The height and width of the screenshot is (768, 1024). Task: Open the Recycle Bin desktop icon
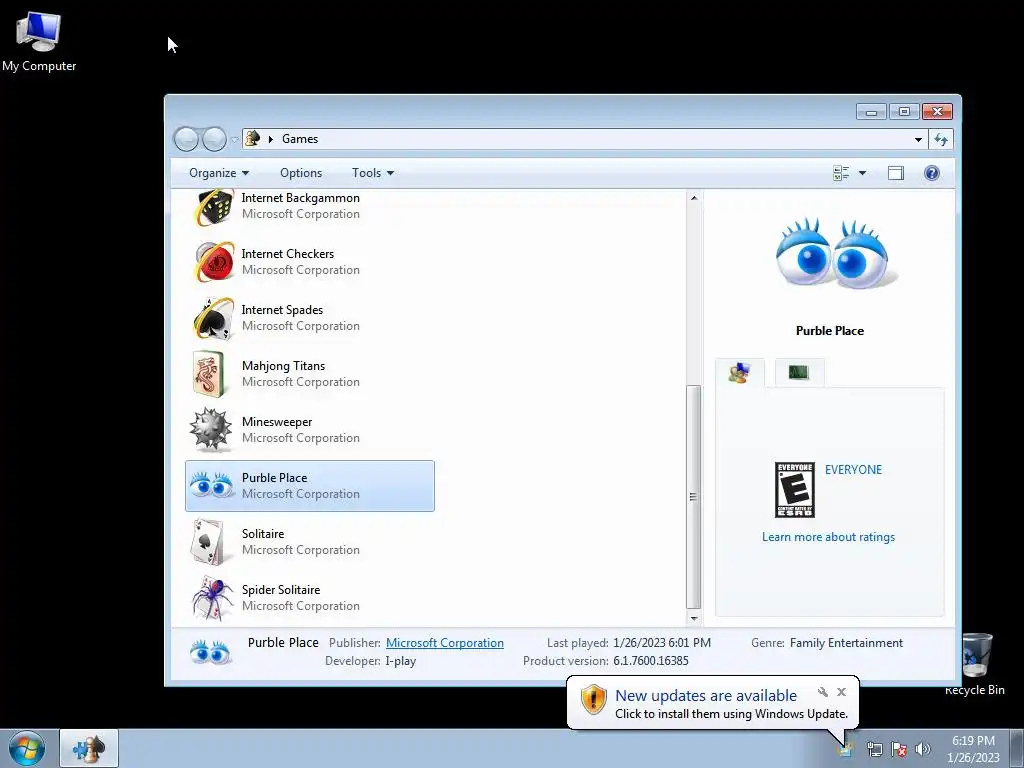click(974, 663)
